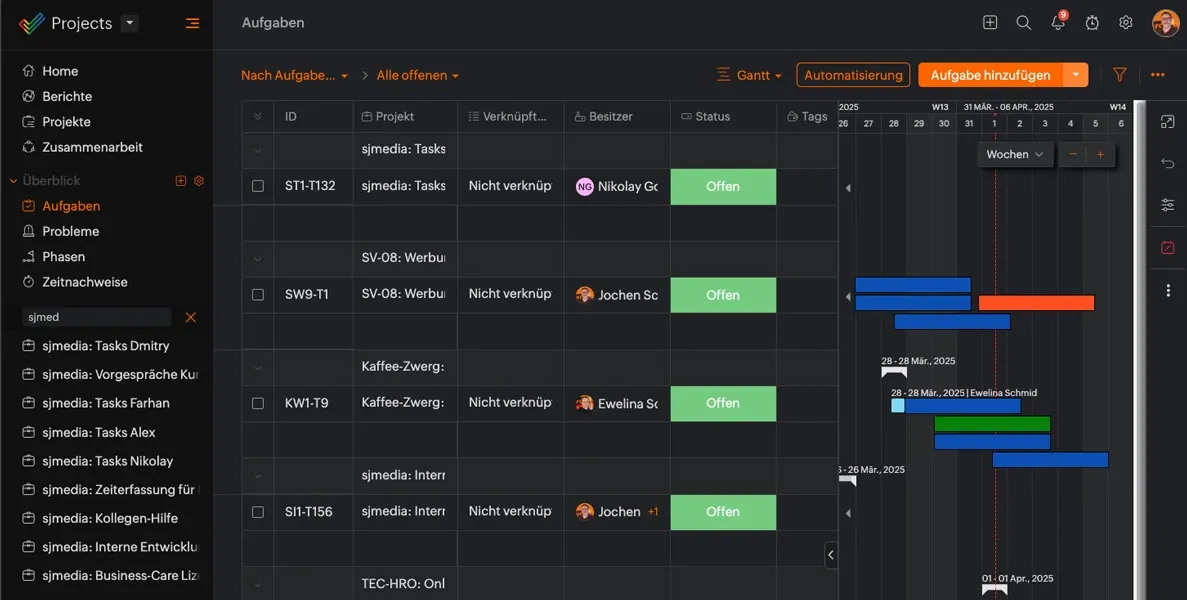
Task: Click the filter funnel icon
Action: (x=1120, y=74)
